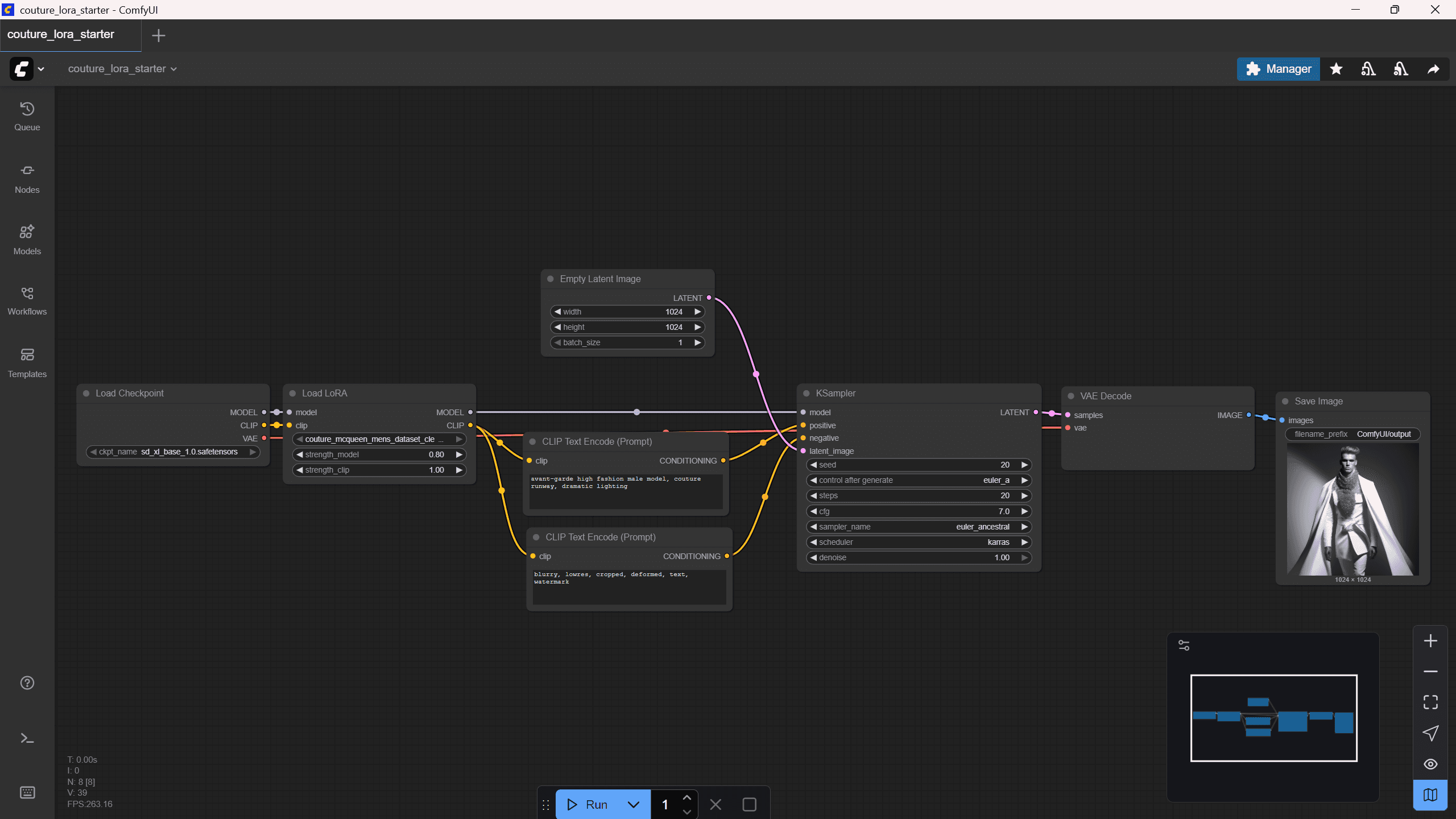The width and height of the screenshot is (1456, 819).
Task: Select the couture_lora_starter workflow tab
Action: pos(61,35)
